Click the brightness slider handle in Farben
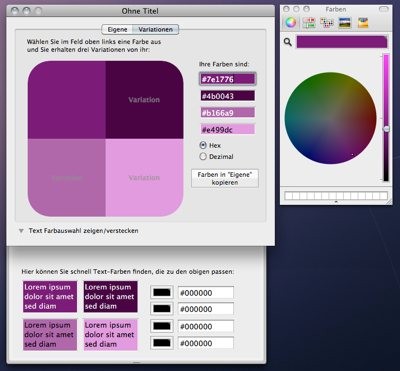 click(386, 129)
